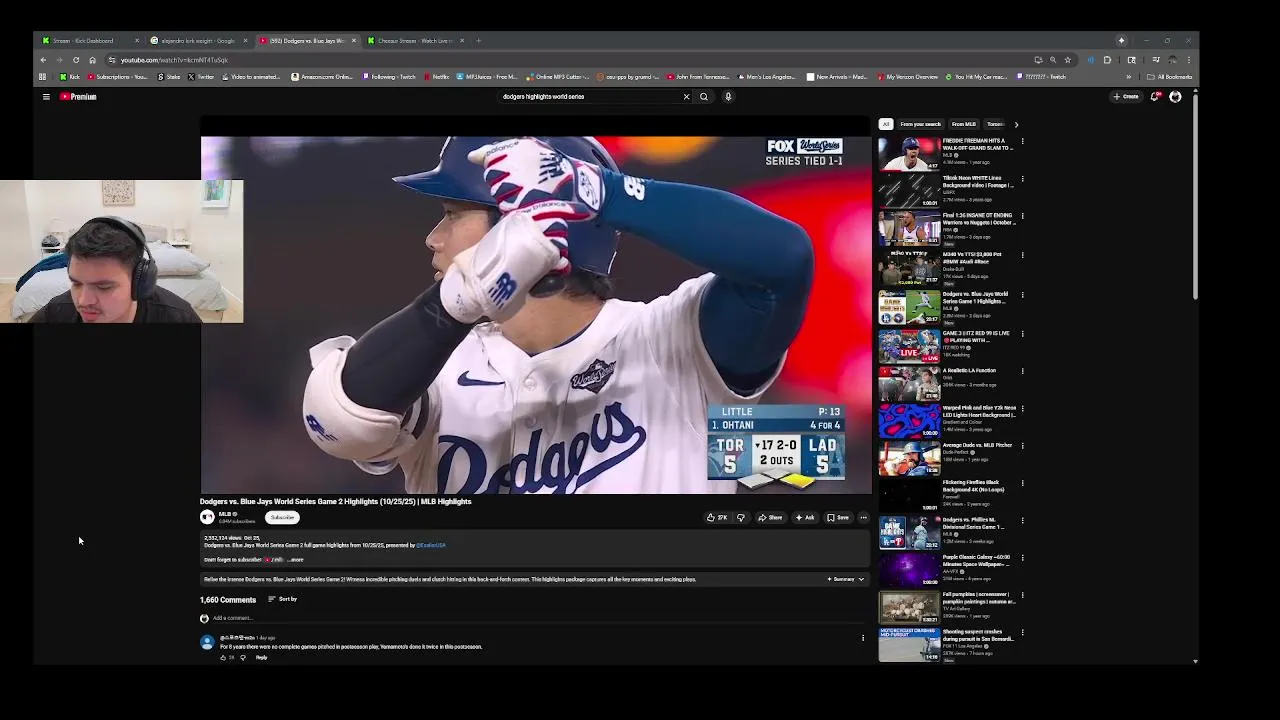Open Freddie Freeman walk-off grand slam thumbnail
Image resolution: width=1280 pixels, height=720 pixels.
909,154
